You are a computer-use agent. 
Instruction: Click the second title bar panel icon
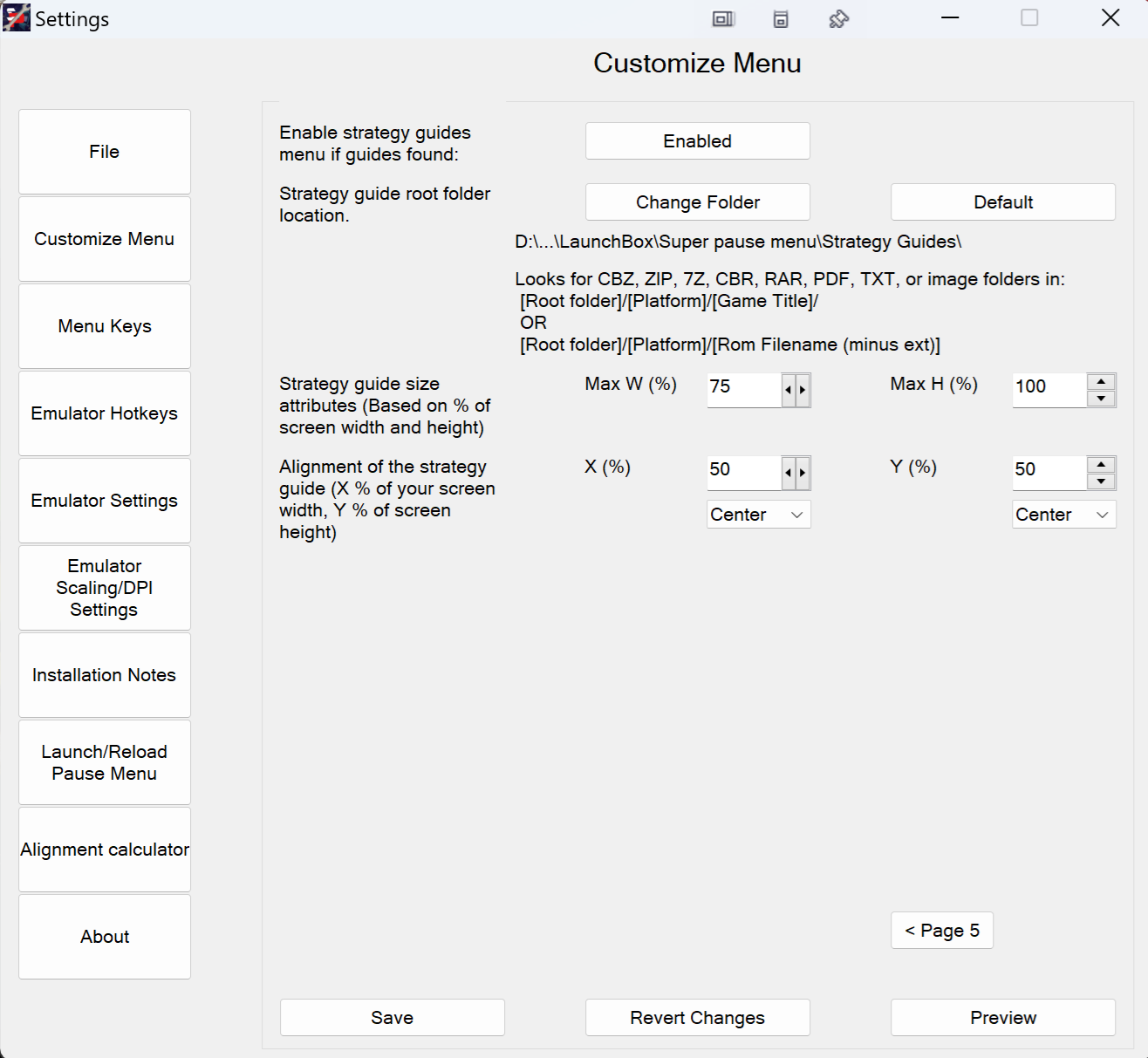click(x=781, y=19)
